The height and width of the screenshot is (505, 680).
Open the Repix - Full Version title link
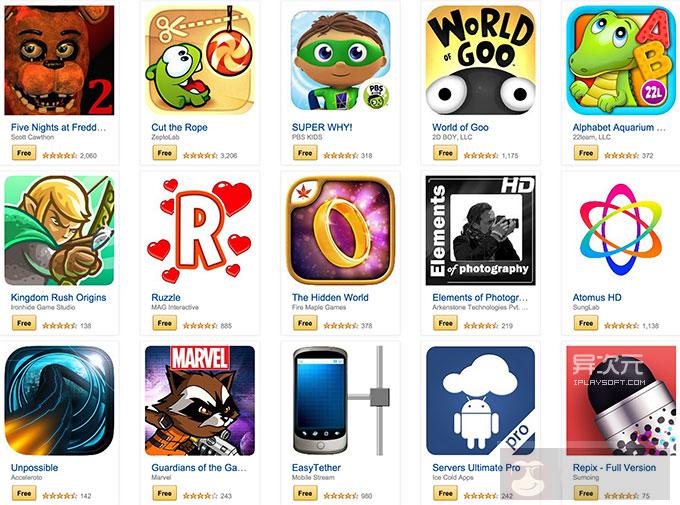(614, 468)
